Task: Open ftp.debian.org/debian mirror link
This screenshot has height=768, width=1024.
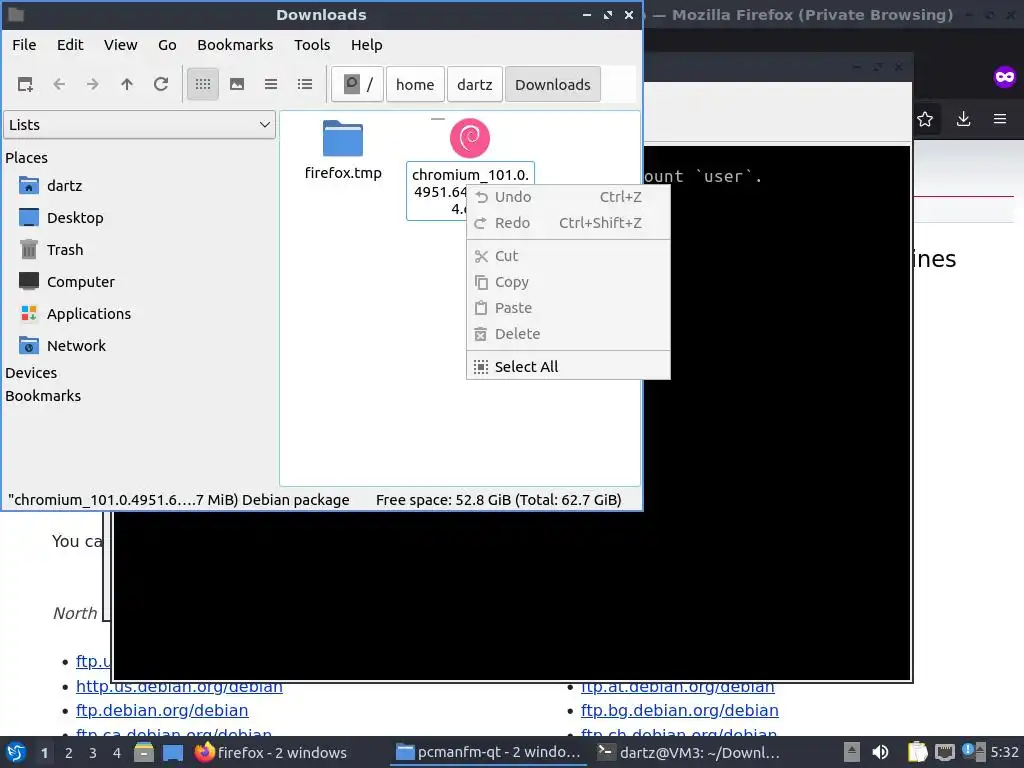Action: click(x=162, y=710)
